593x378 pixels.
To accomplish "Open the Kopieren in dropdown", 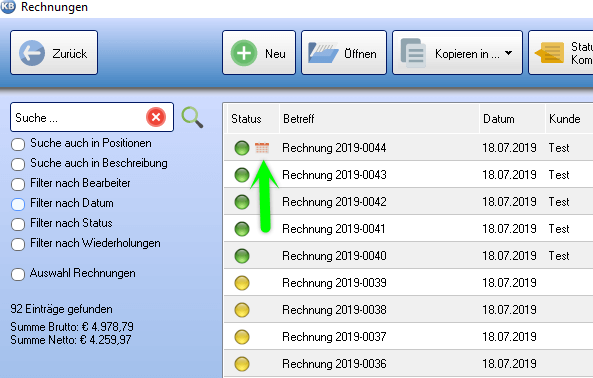I will (457, 53).
